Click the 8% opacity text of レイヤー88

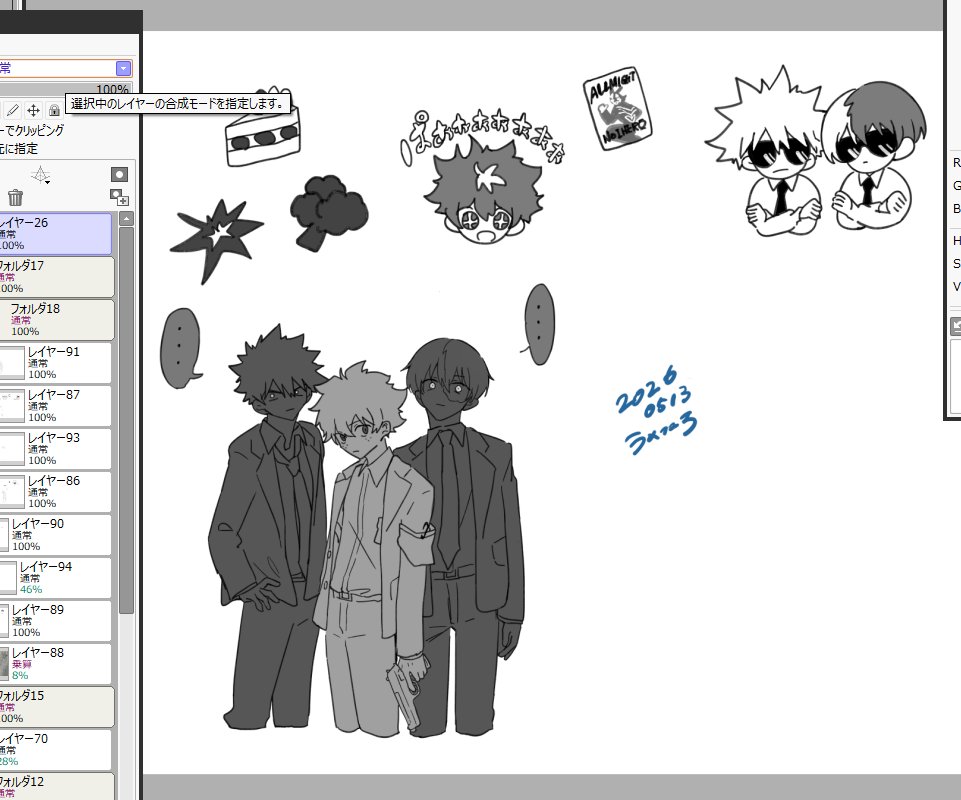[x=20, y=675]
